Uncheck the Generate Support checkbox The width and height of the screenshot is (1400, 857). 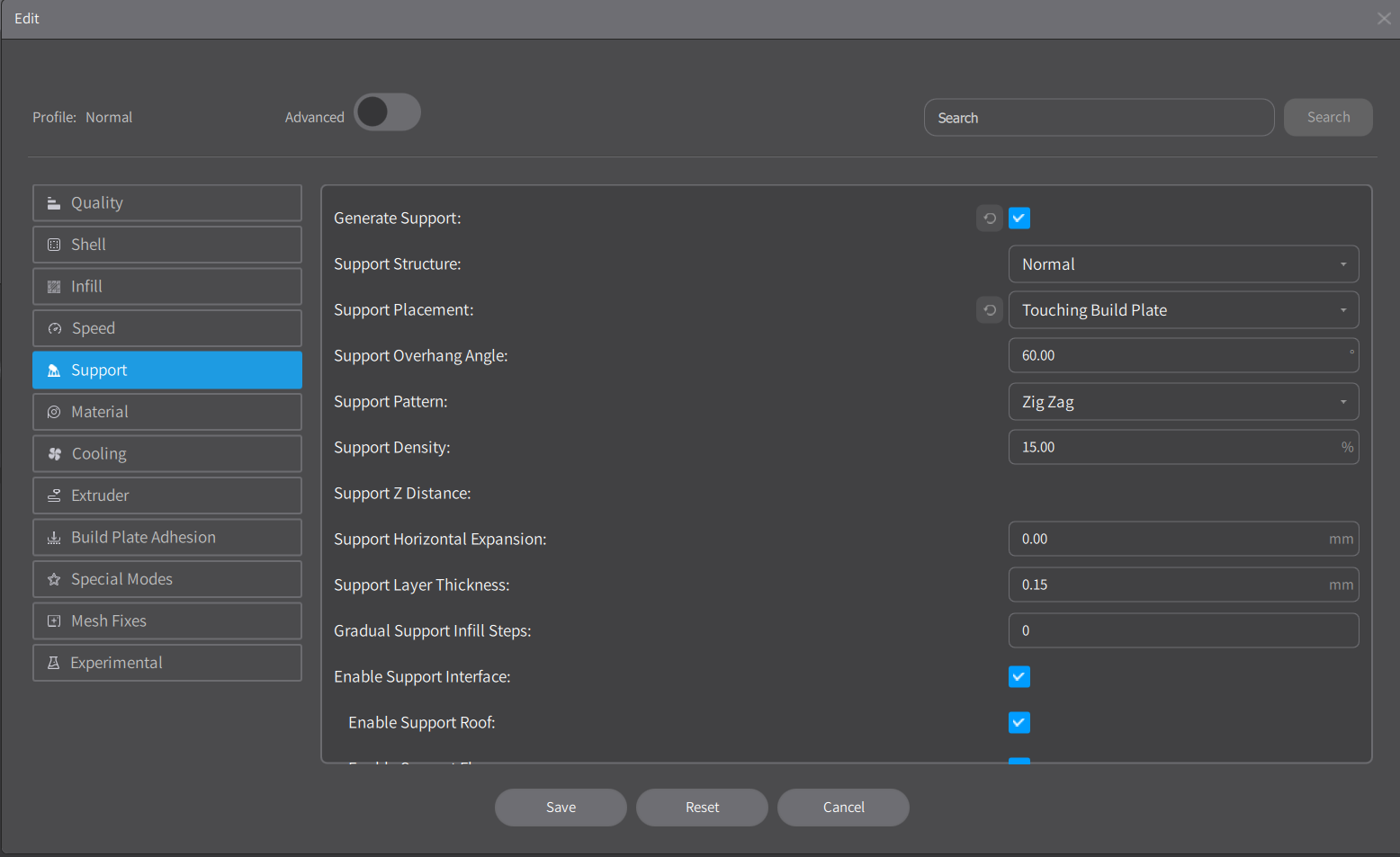(1019, 219)
